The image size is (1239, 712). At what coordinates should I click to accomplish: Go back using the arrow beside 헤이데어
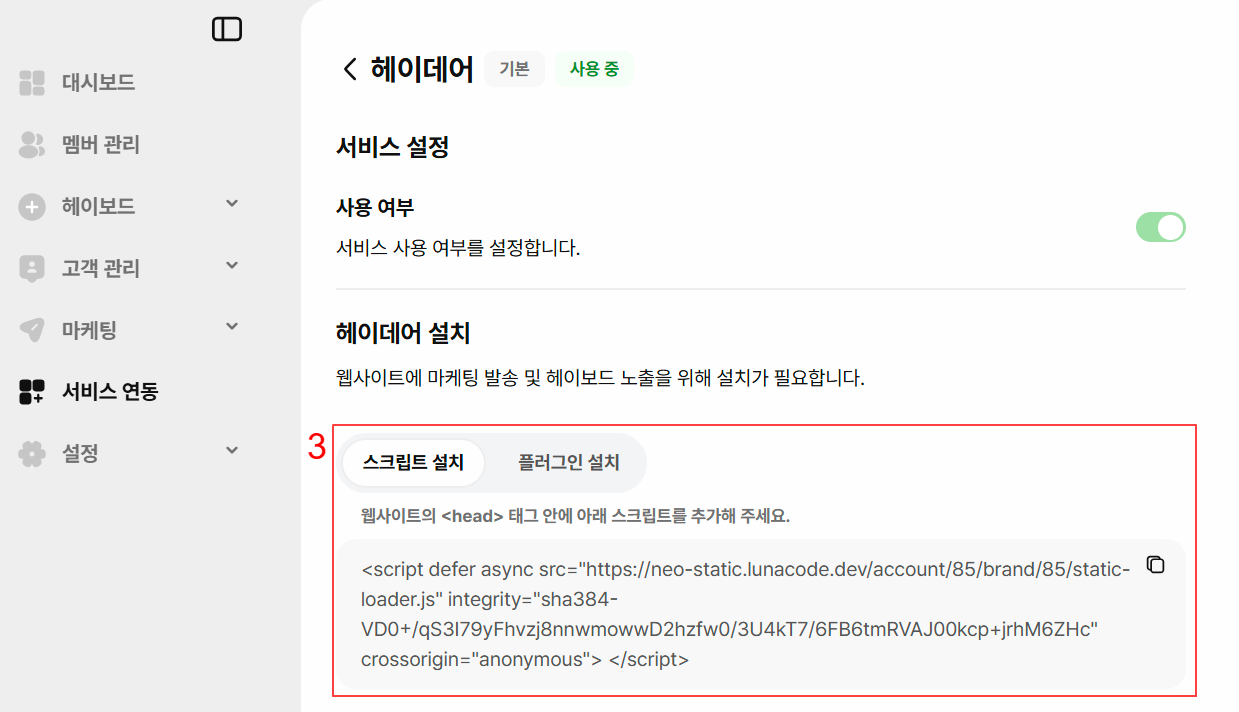pos(349,69)
